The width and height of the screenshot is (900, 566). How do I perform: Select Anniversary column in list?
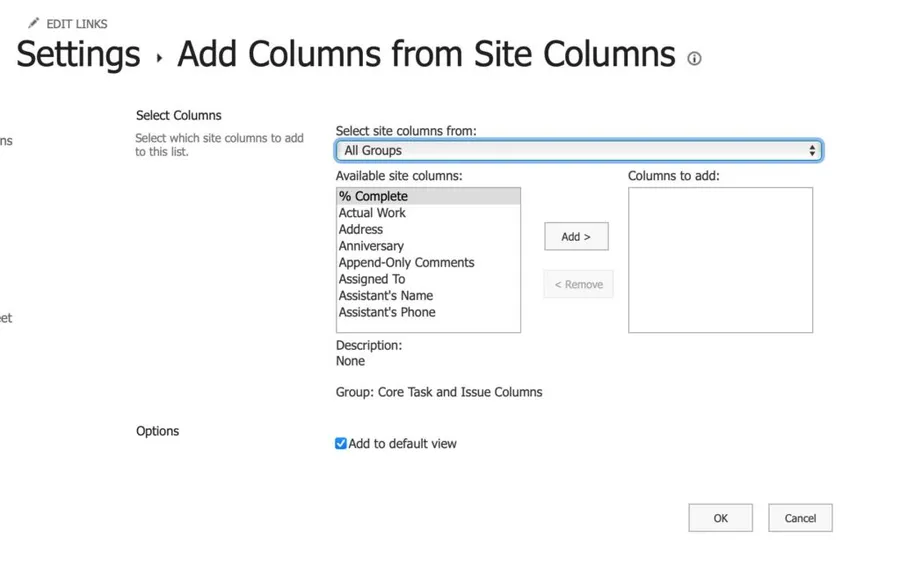pos(371,246)
